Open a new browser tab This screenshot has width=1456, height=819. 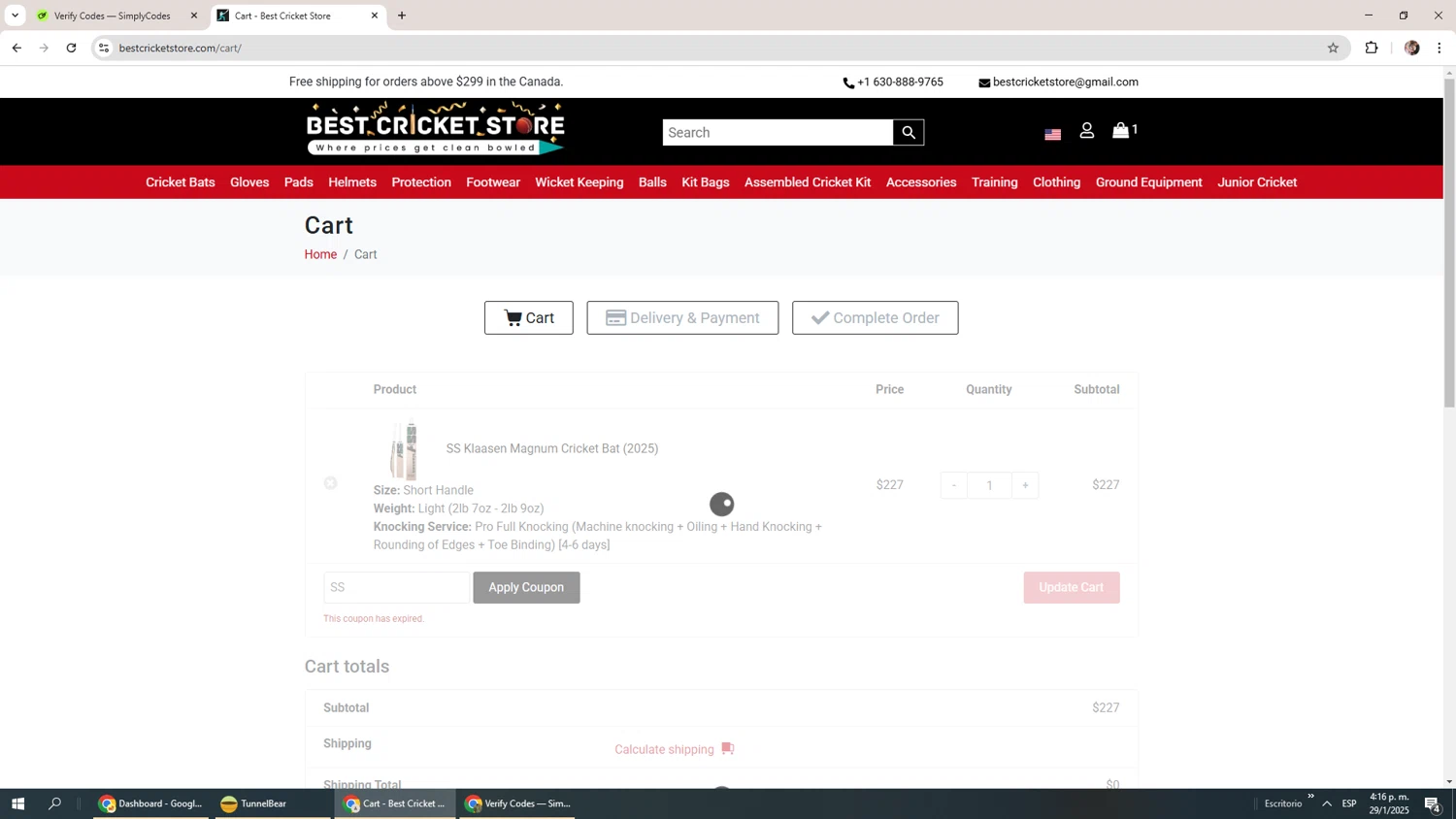pyautogui.click(x=402, y=16)
